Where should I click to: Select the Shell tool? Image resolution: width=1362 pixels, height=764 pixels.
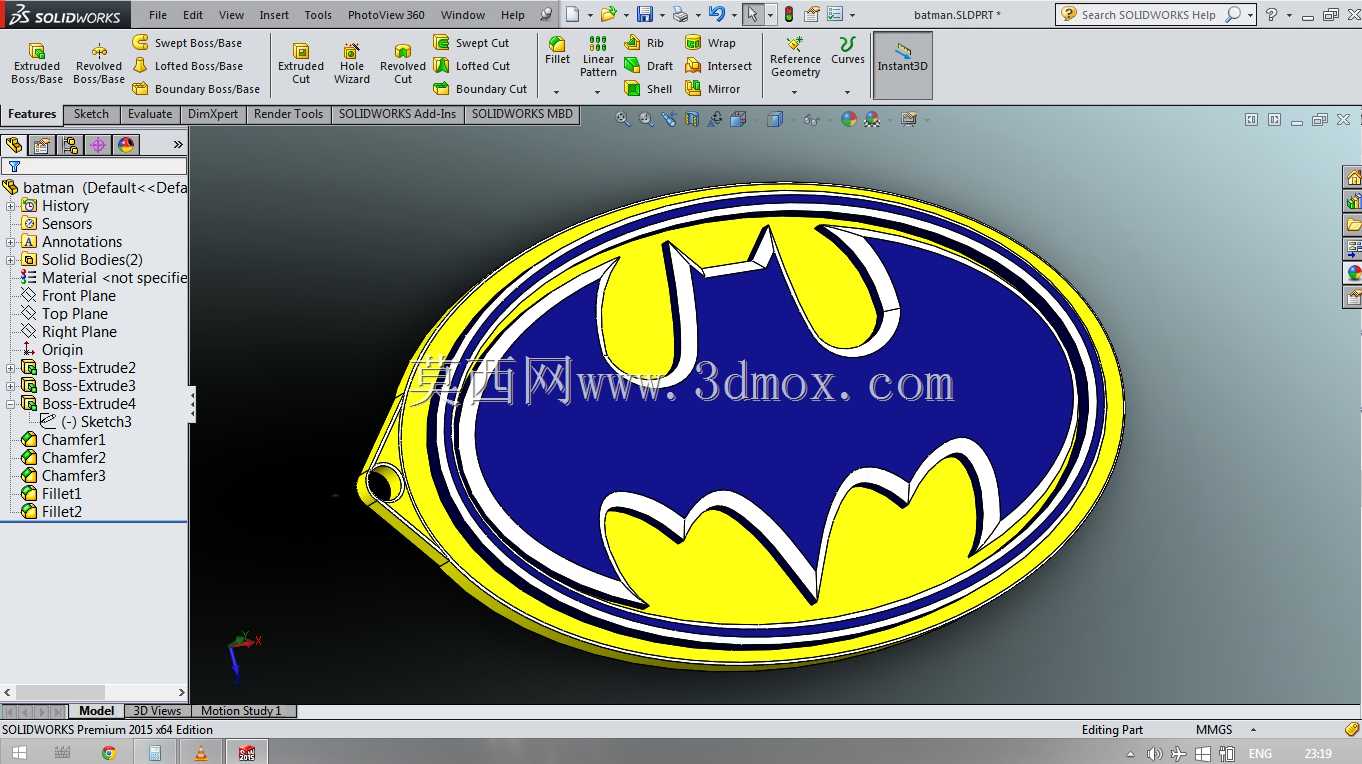click(648, 89)
